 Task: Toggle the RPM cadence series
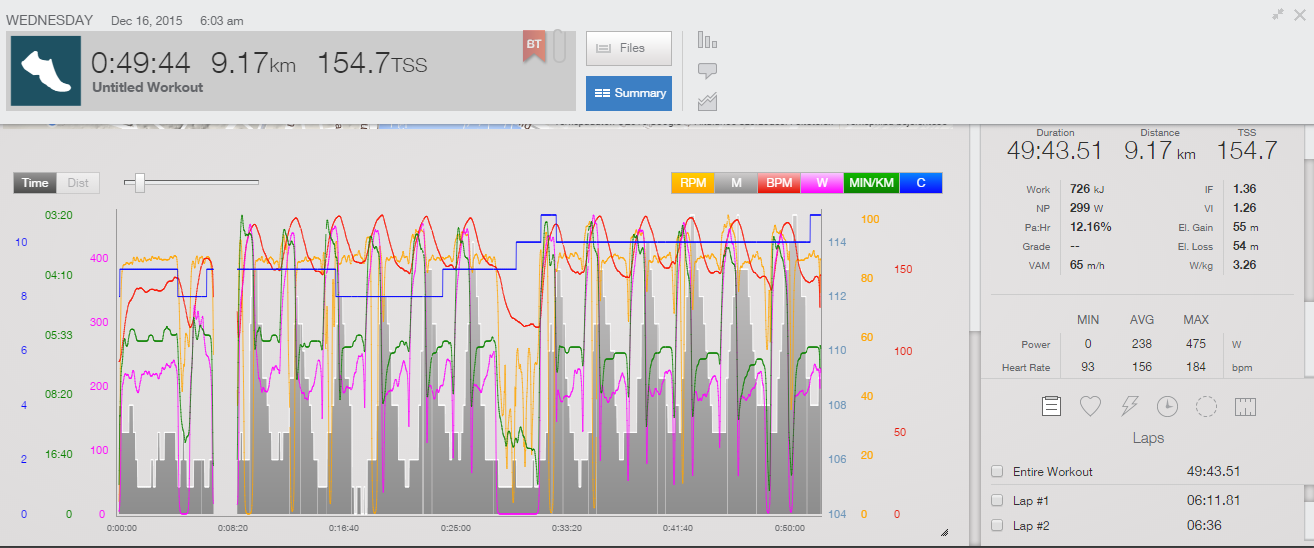tap(693, 183)
